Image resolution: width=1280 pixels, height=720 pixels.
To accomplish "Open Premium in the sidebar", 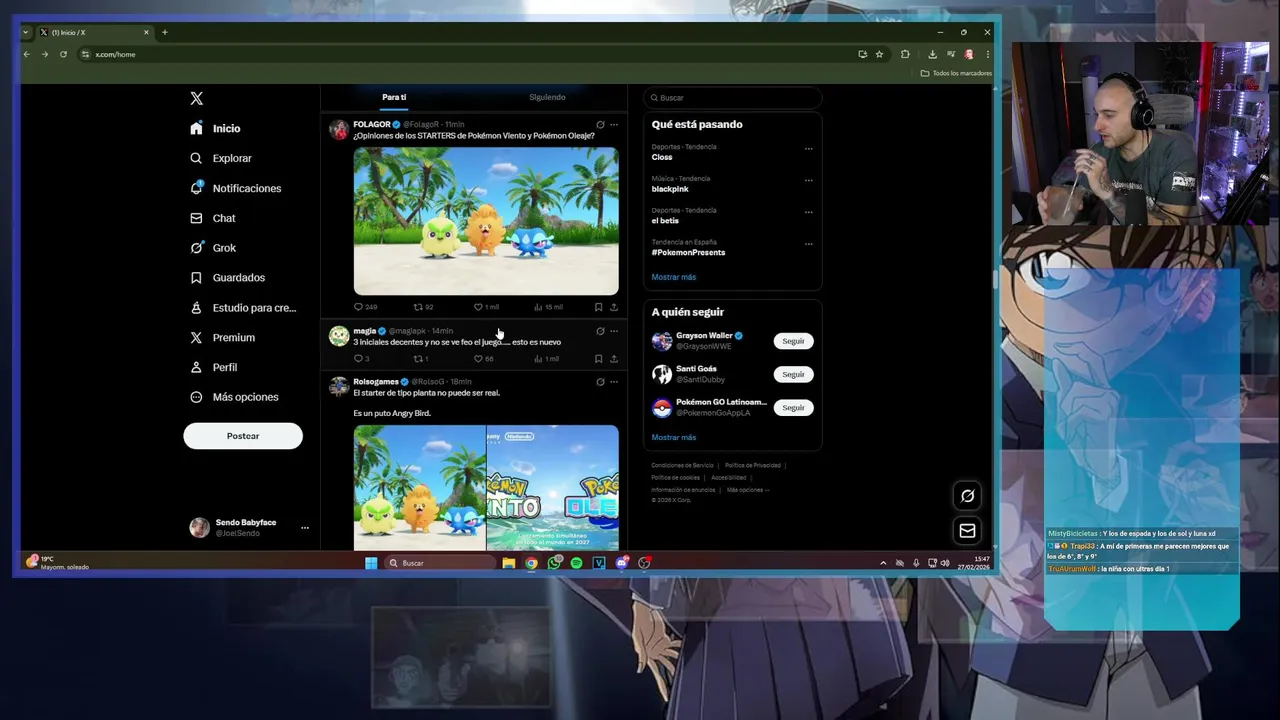I will [222, 338].
